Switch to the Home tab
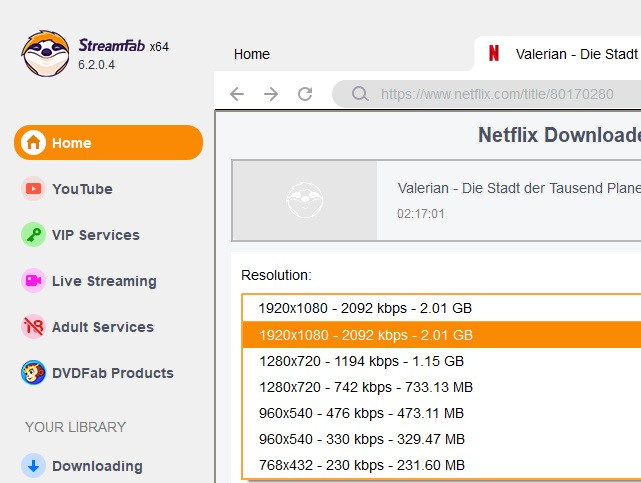 tap(252, 54)
